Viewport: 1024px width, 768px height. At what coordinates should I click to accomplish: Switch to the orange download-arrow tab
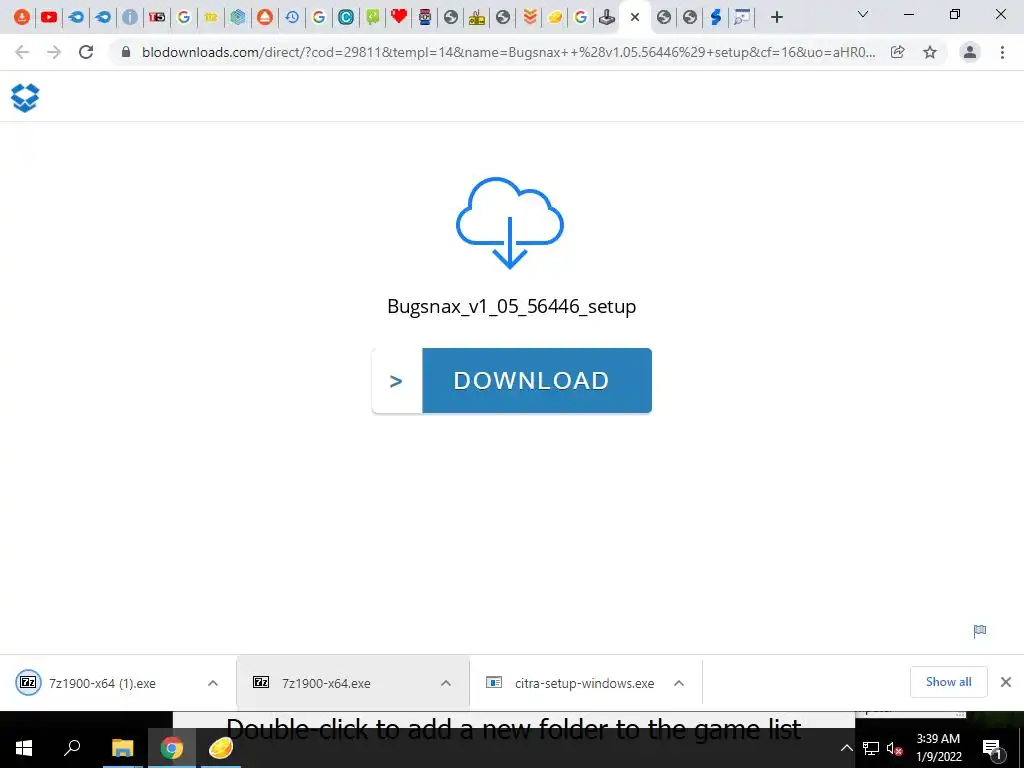tap(22, 17)
